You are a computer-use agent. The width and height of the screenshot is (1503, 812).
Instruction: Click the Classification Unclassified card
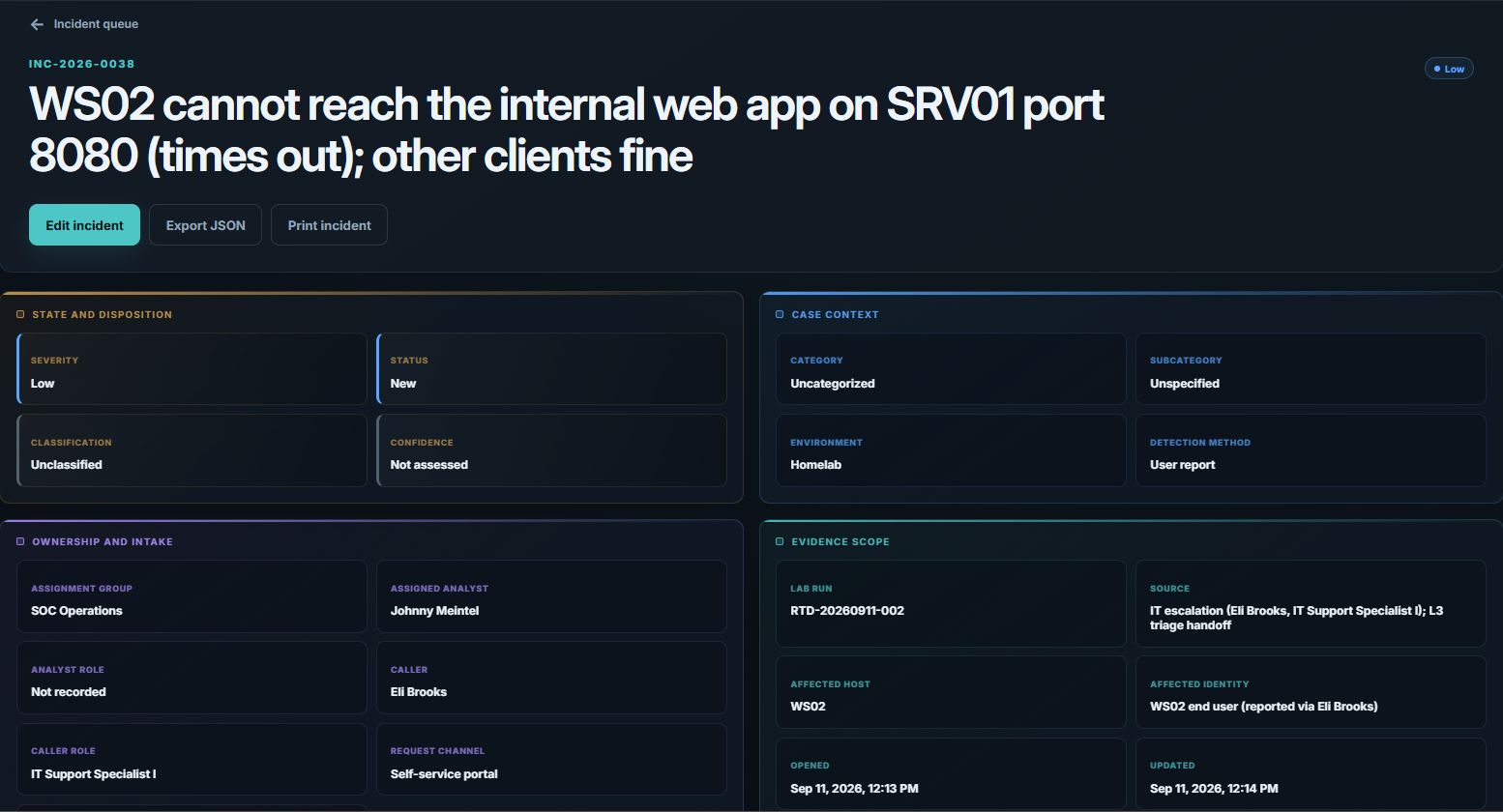192,450
